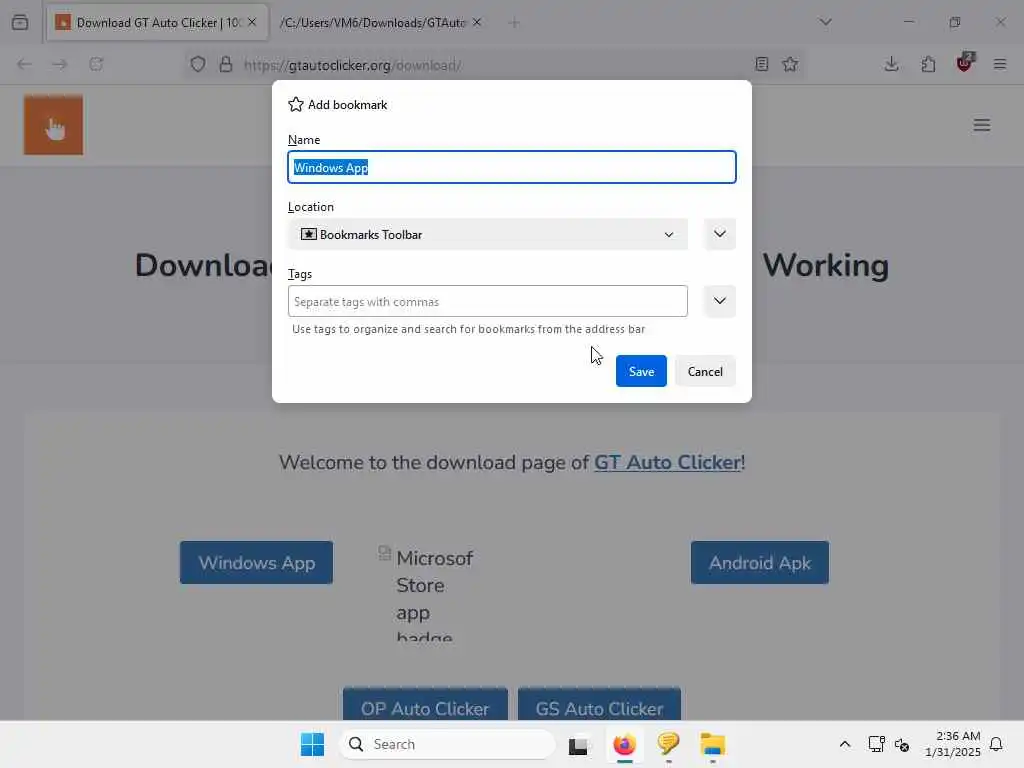
Task: Cancel the Add bookmark dialog
Action: [x=705, y=371]
